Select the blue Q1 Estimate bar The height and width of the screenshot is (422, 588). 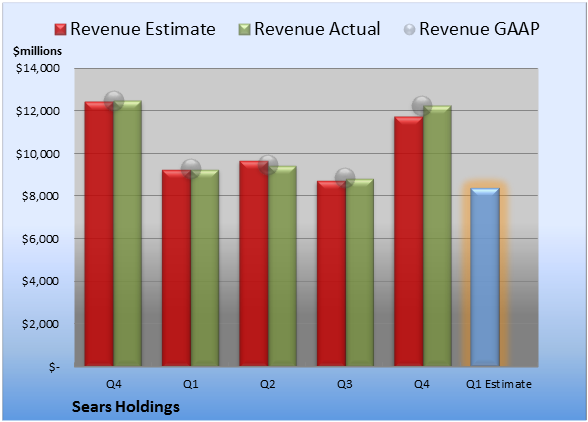485,277
